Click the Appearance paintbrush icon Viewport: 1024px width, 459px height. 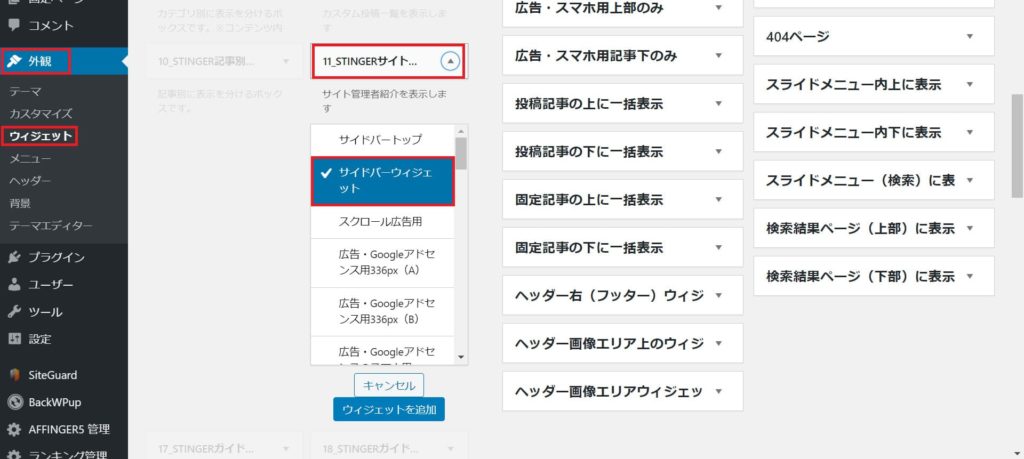tap(14, 62)
